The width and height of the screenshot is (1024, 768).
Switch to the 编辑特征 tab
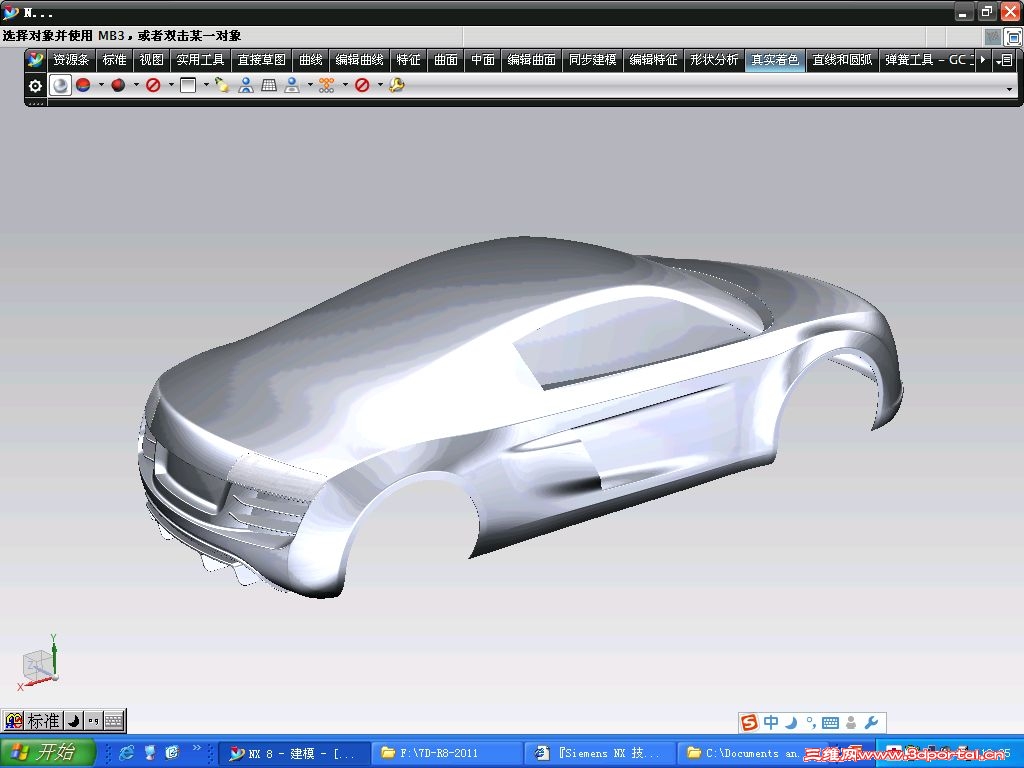[653, 60]
